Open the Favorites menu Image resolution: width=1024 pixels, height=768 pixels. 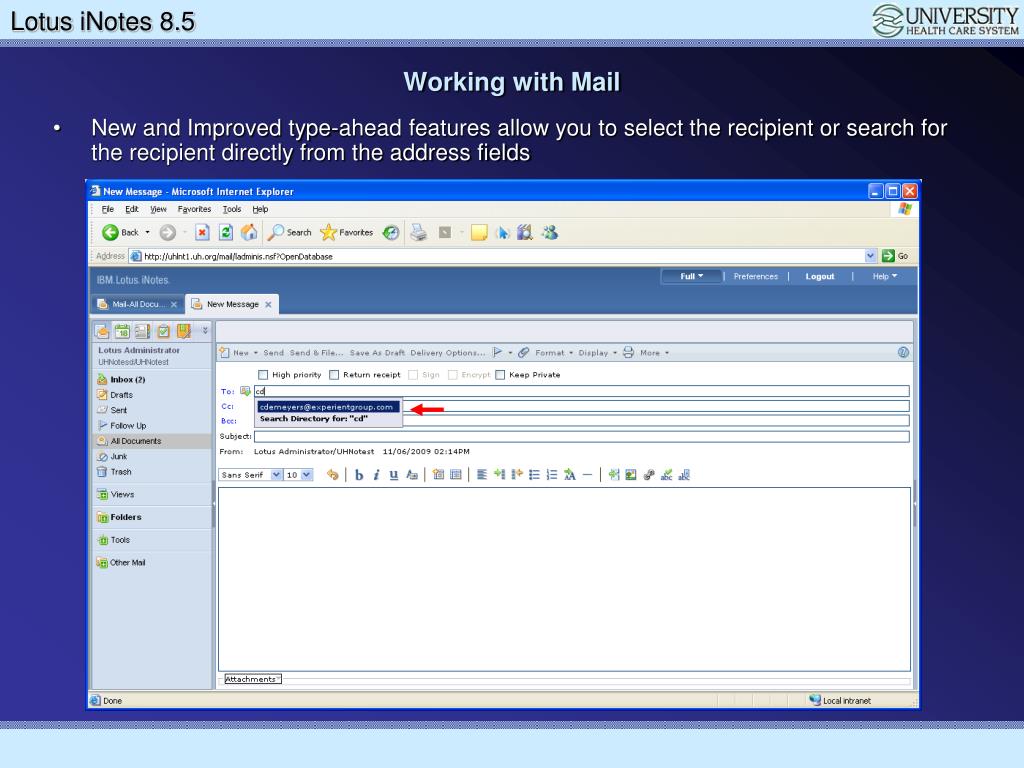[x=194, y=209]
